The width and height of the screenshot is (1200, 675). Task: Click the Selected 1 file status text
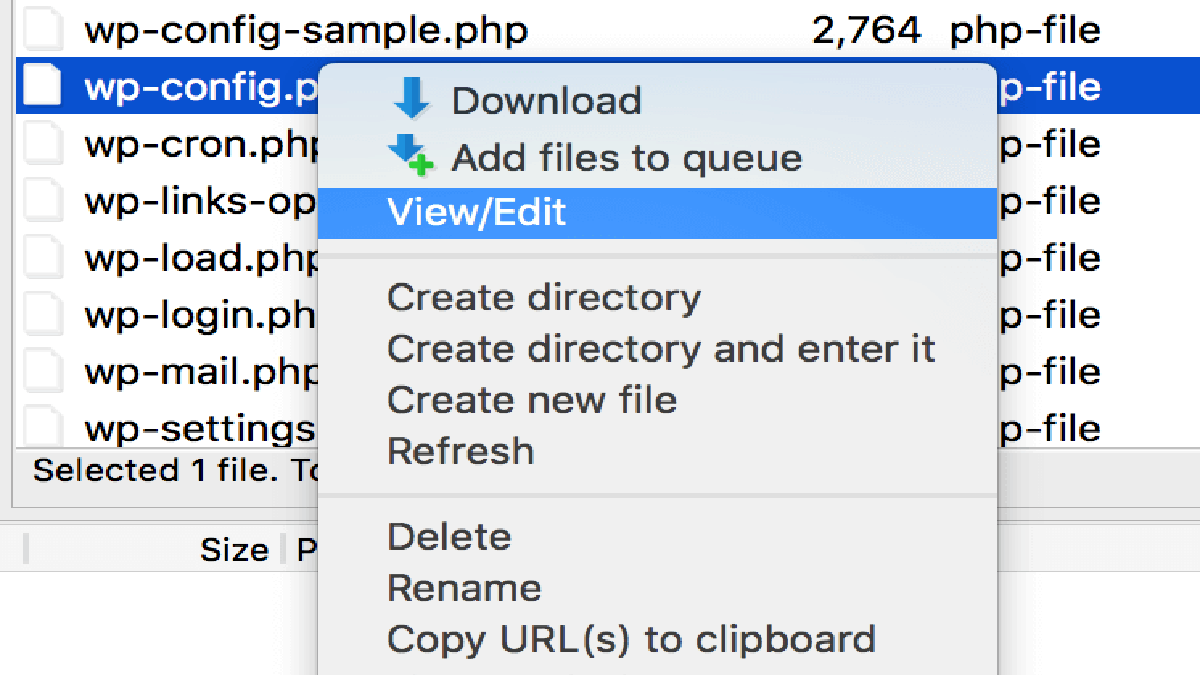176,470
